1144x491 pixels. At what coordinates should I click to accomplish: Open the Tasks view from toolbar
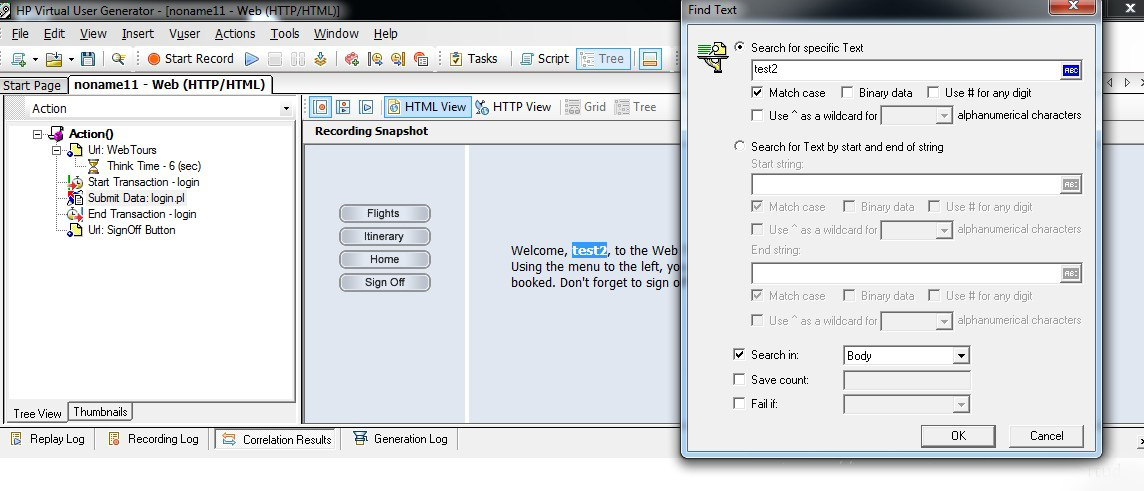coord(474,59)
